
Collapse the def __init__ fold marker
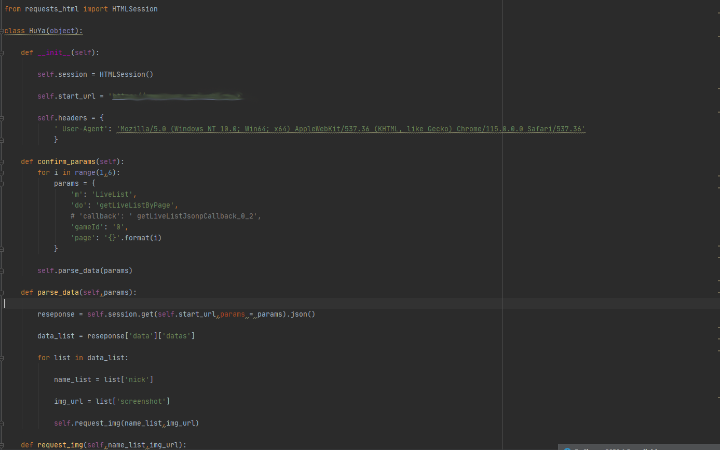tap(2, 53)
